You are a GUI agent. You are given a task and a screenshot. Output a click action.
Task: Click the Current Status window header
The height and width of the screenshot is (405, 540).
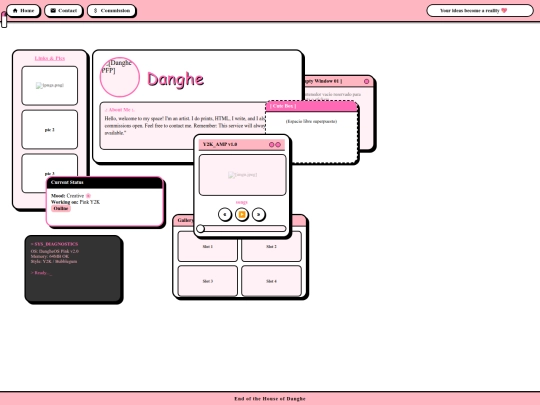coord(105,183)
